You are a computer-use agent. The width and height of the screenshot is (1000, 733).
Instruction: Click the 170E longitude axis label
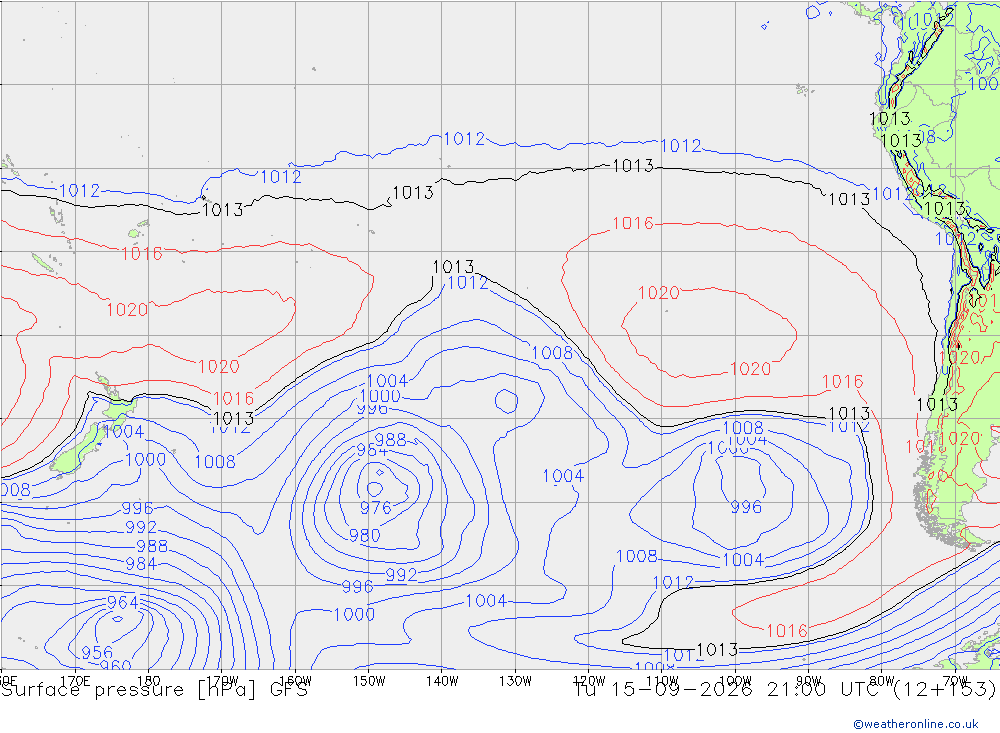pyautogui.click(x=75, y=681)
